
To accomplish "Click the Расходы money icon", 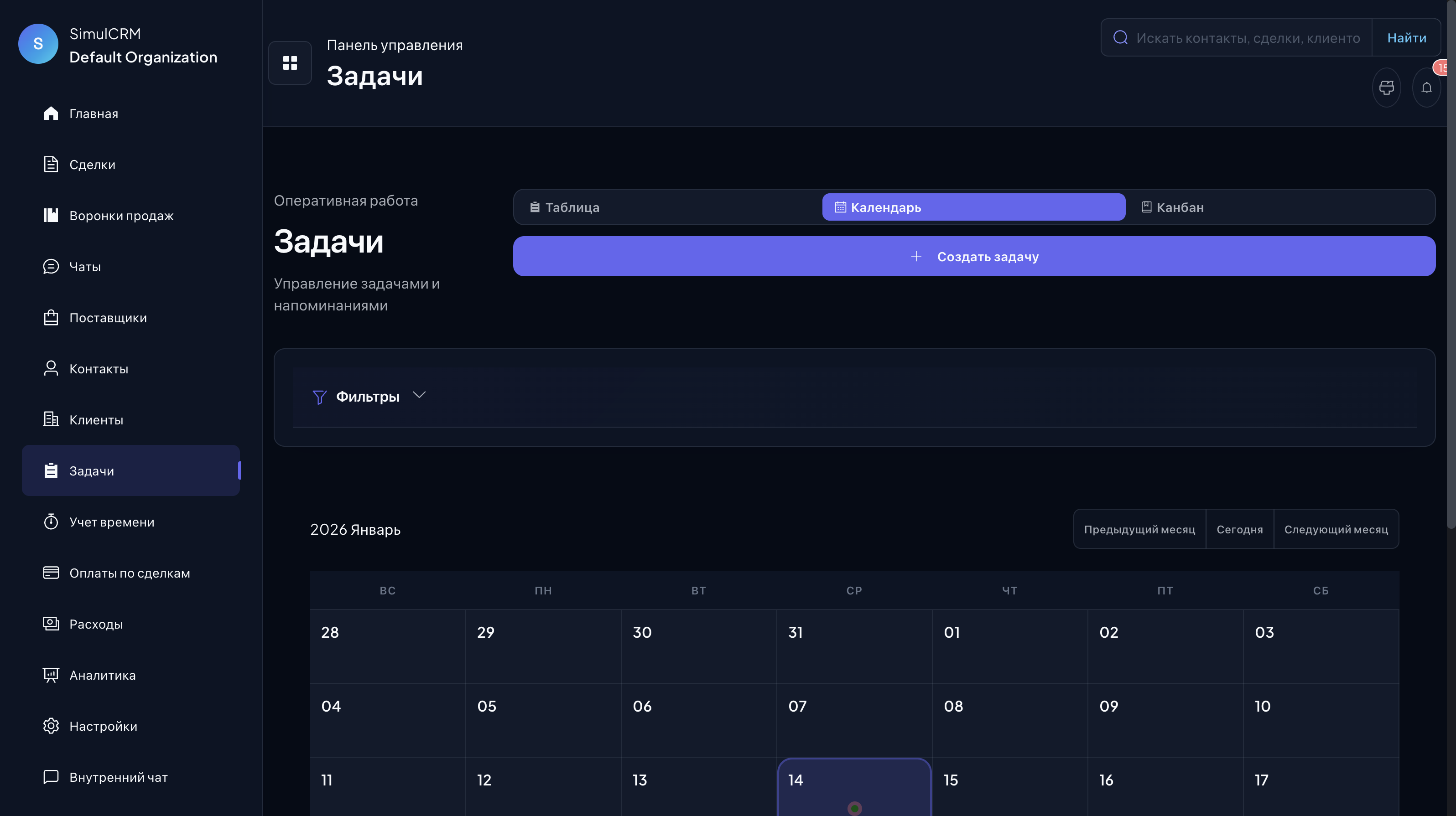I will [51, 624].
